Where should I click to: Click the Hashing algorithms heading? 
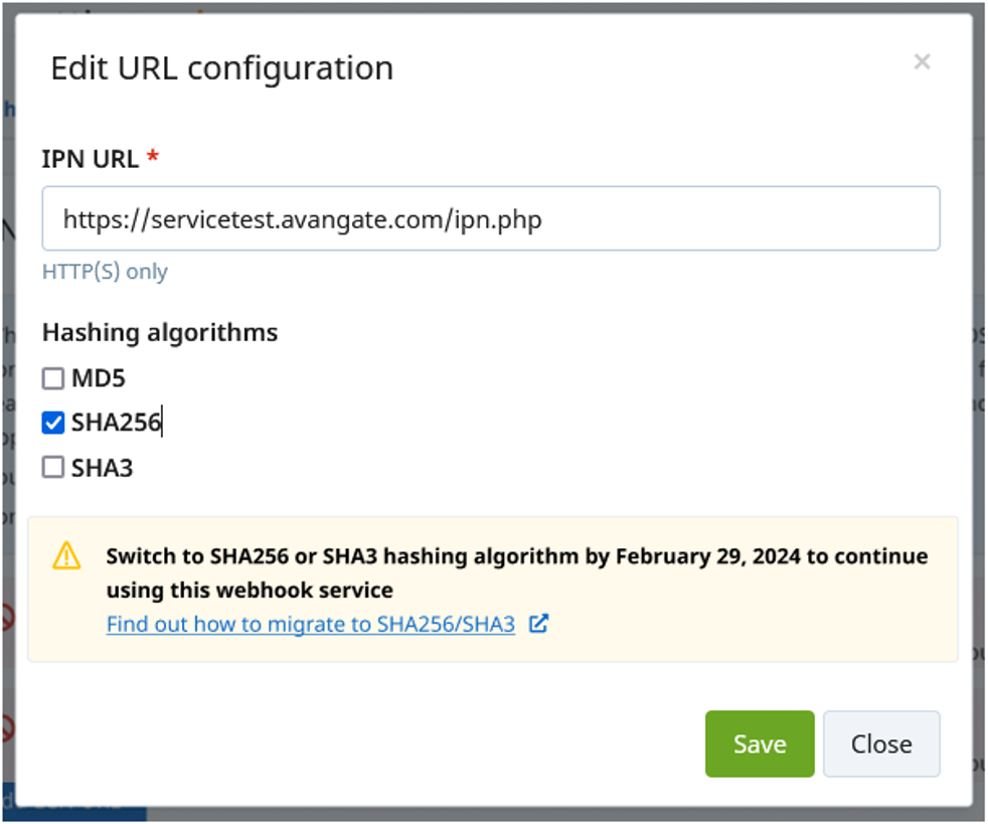pos(160,333)
